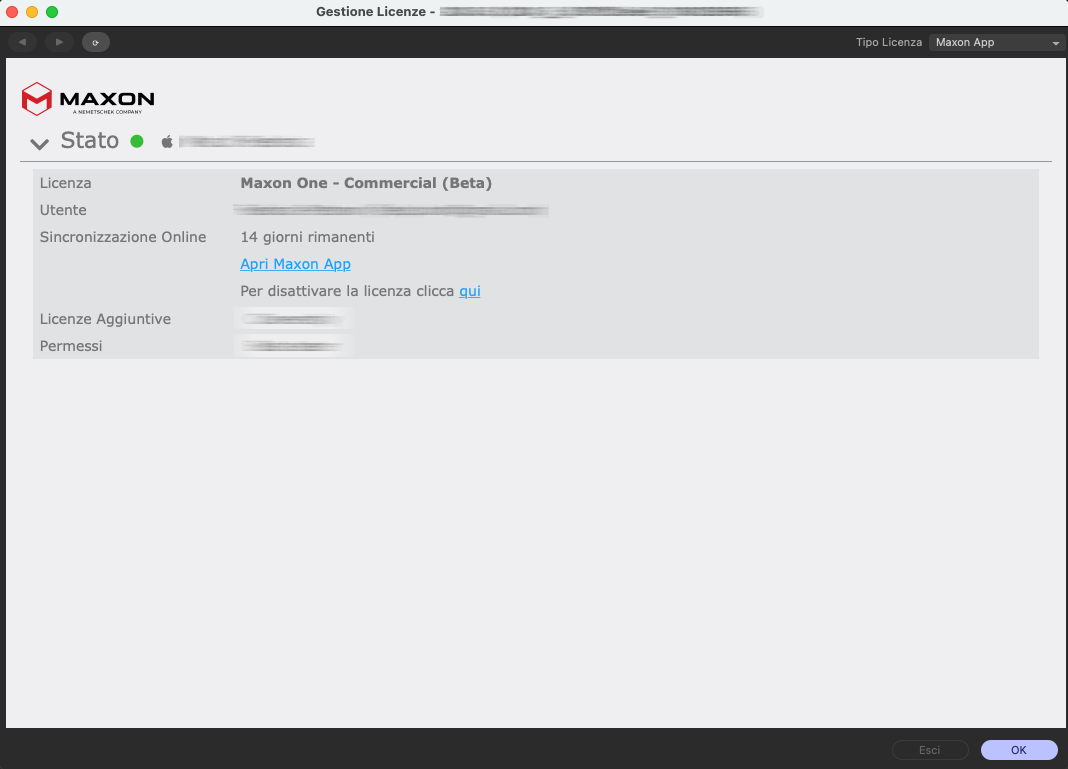Go forward with the right arrow button
This screenshot has height=769, width=1068.
click(x=59, y=42)
